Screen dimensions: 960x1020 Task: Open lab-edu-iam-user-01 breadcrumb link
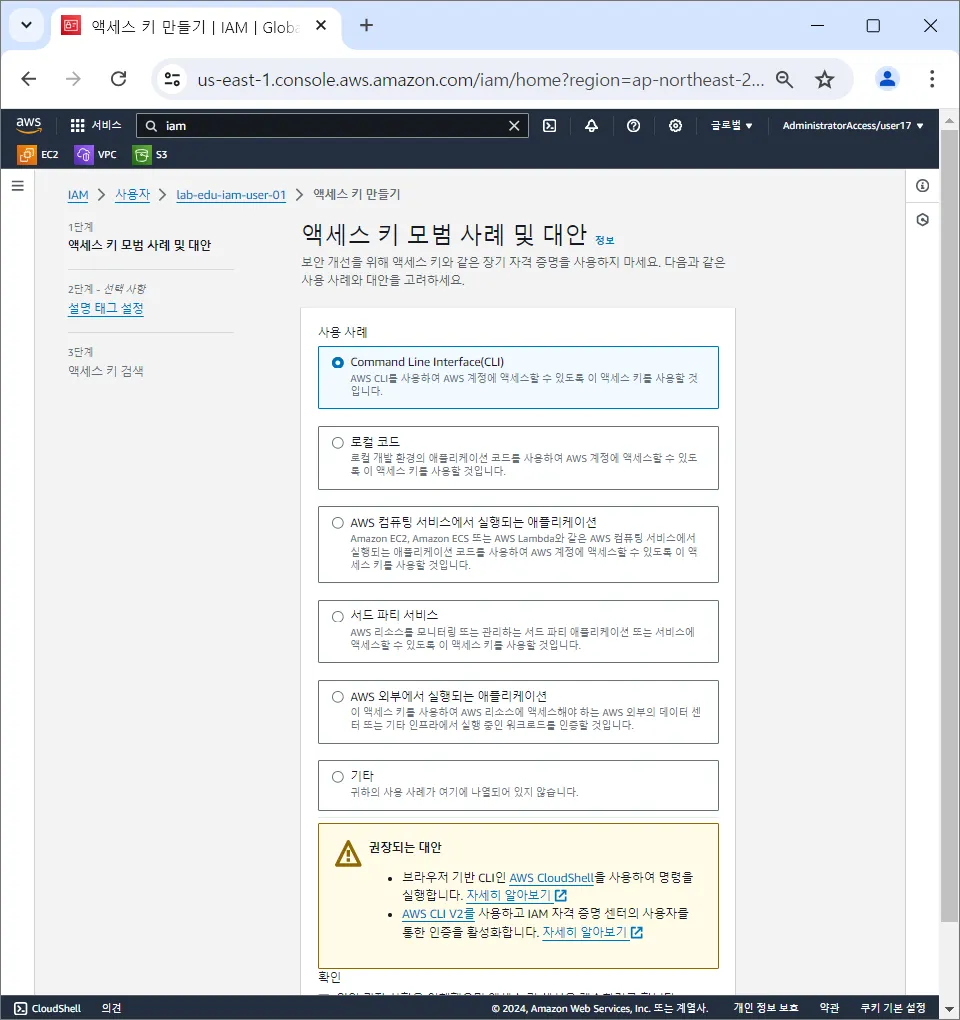tap(231, 195)
